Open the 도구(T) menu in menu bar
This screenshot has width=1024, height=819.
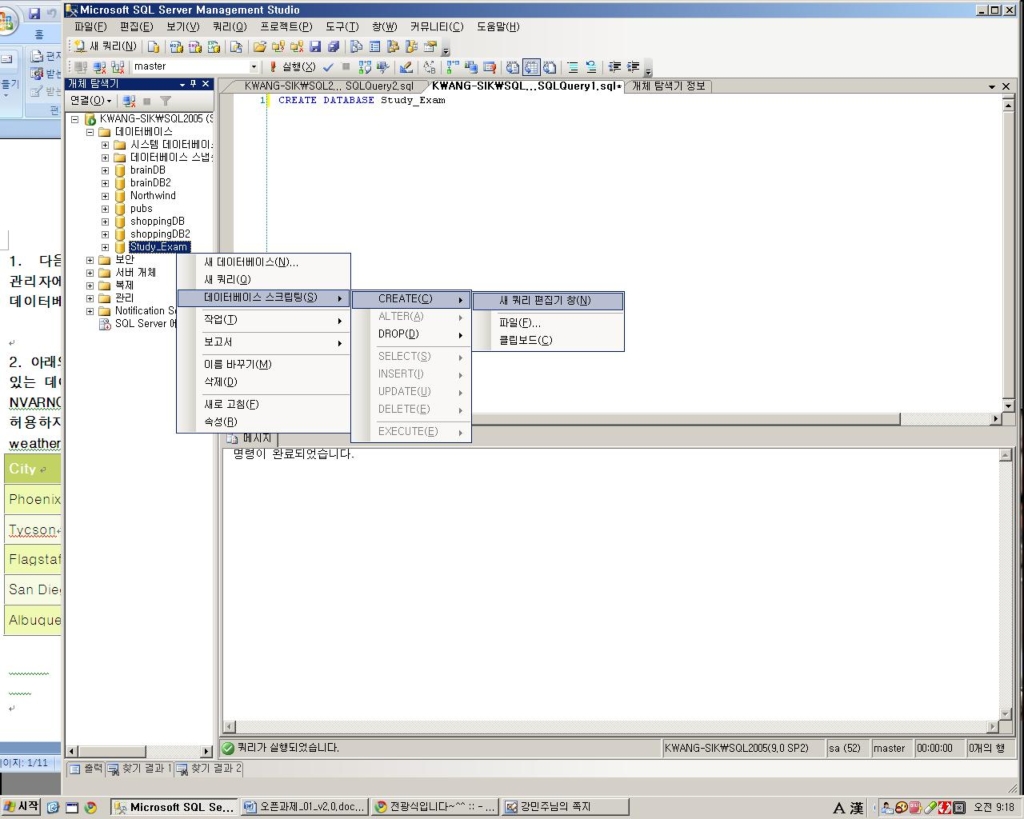[x=342, y=27]
